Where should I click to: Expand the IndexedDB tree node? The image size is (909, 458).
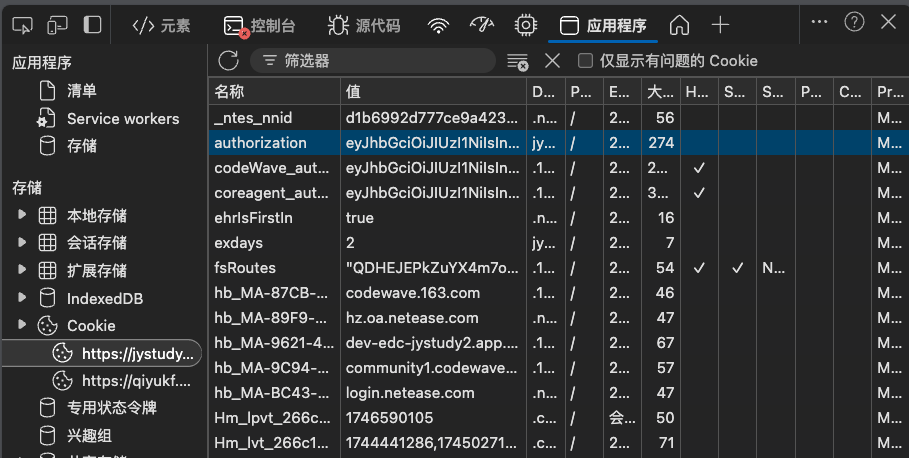pos(22,298)
